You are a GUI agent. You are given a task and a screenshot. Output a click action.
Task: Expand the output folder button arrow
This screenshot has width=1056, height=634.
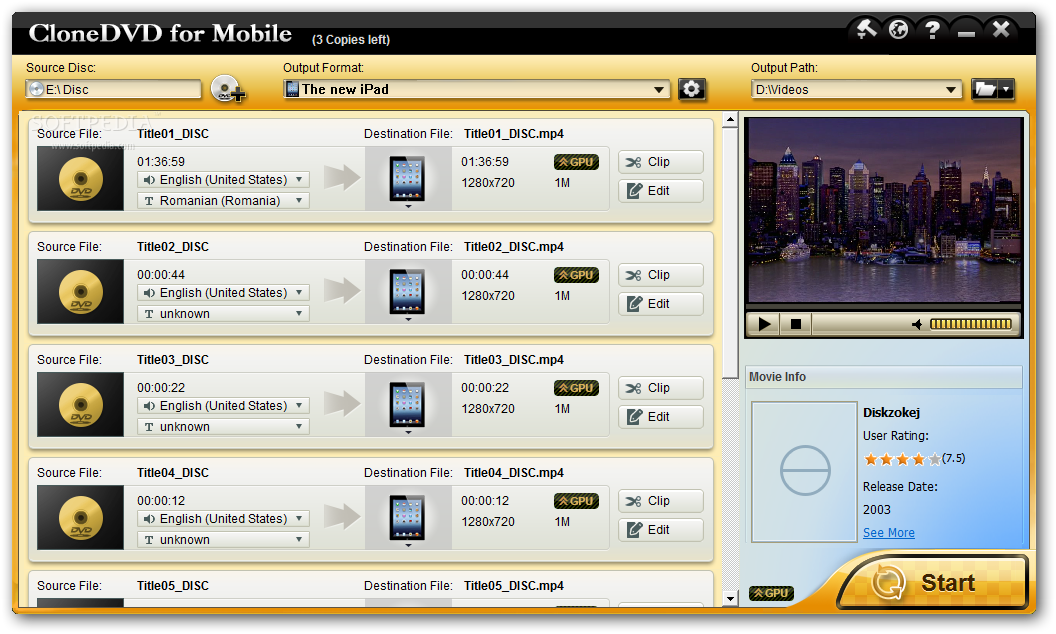1005,89
